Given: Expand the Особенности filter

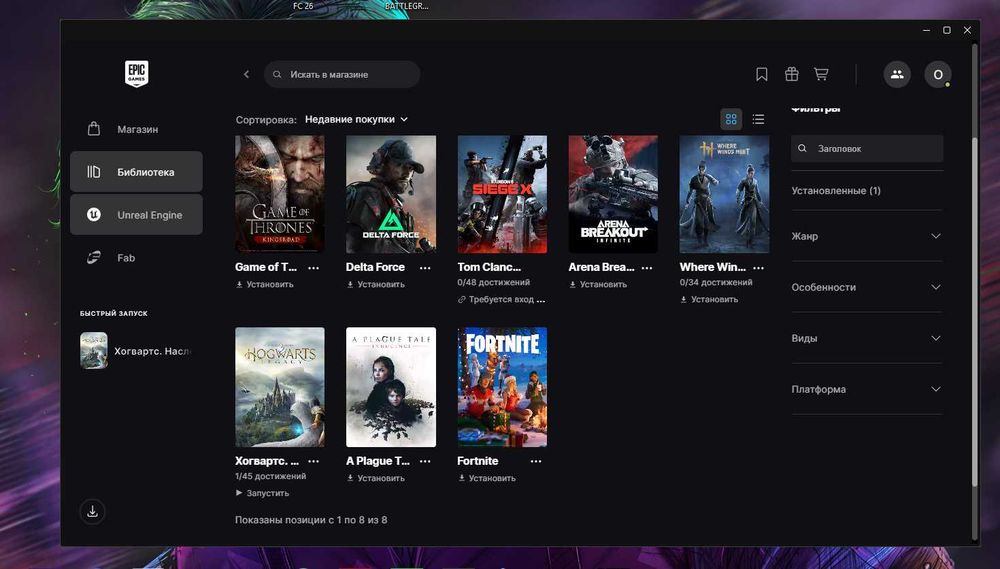Looking at the screenshot, I should [867, 287].
